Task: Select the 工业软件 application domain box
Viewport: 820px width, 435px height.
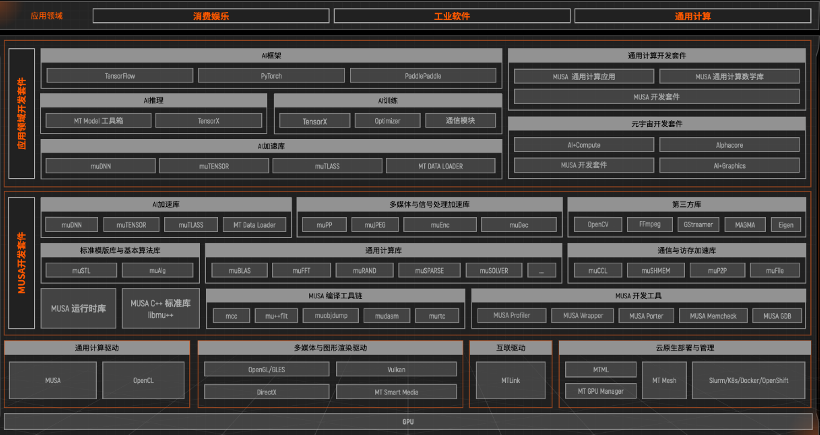Action: click(x=452, y=16)
